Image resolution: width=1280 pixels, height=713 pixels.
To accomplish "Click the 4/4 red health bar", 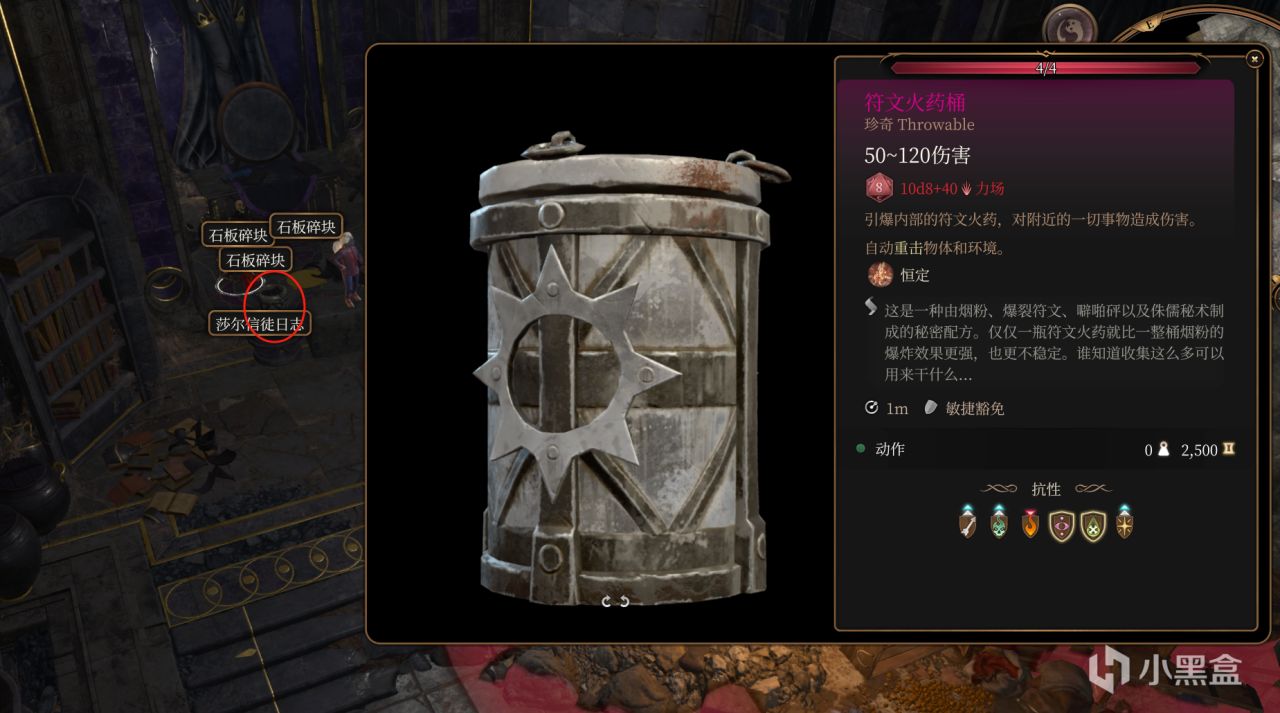I will tap(1045, 68).
